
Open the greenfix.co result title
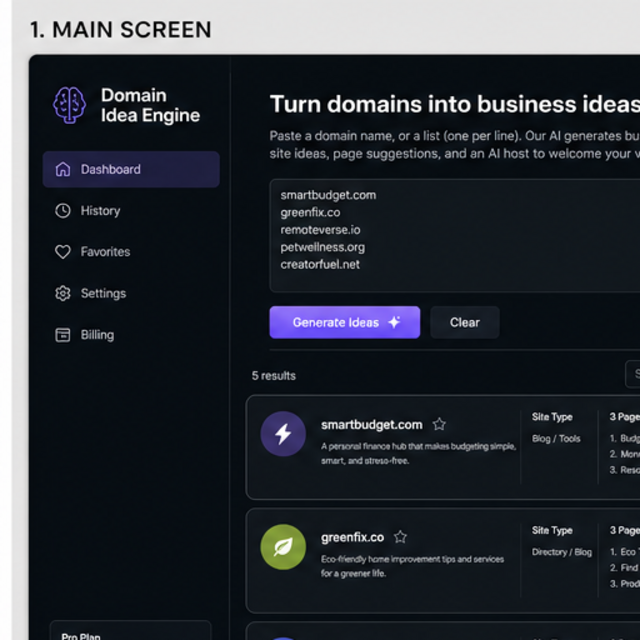point(353,538)
